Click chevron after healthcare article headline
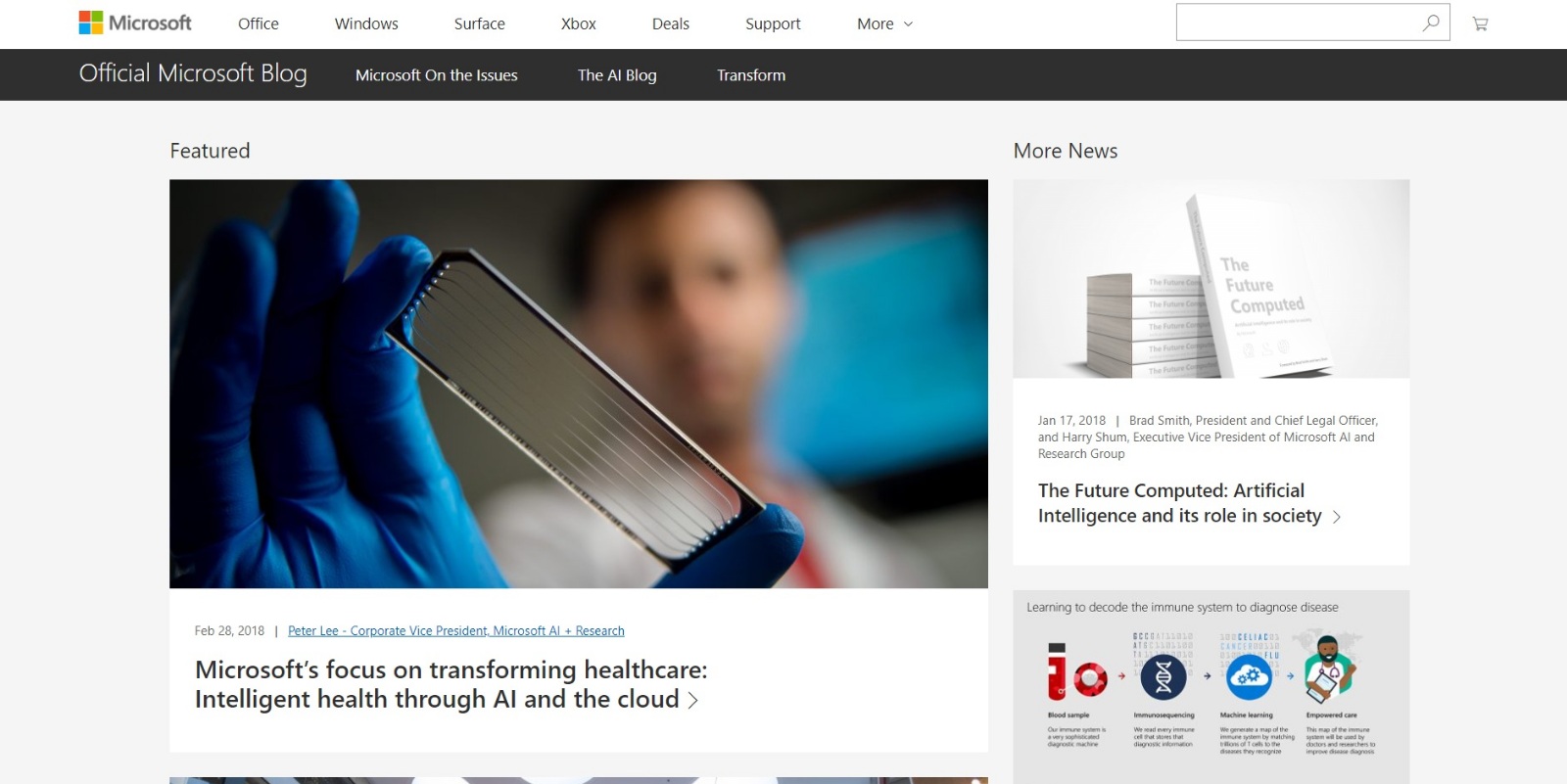1567x784 pixels. coord(693,700)
